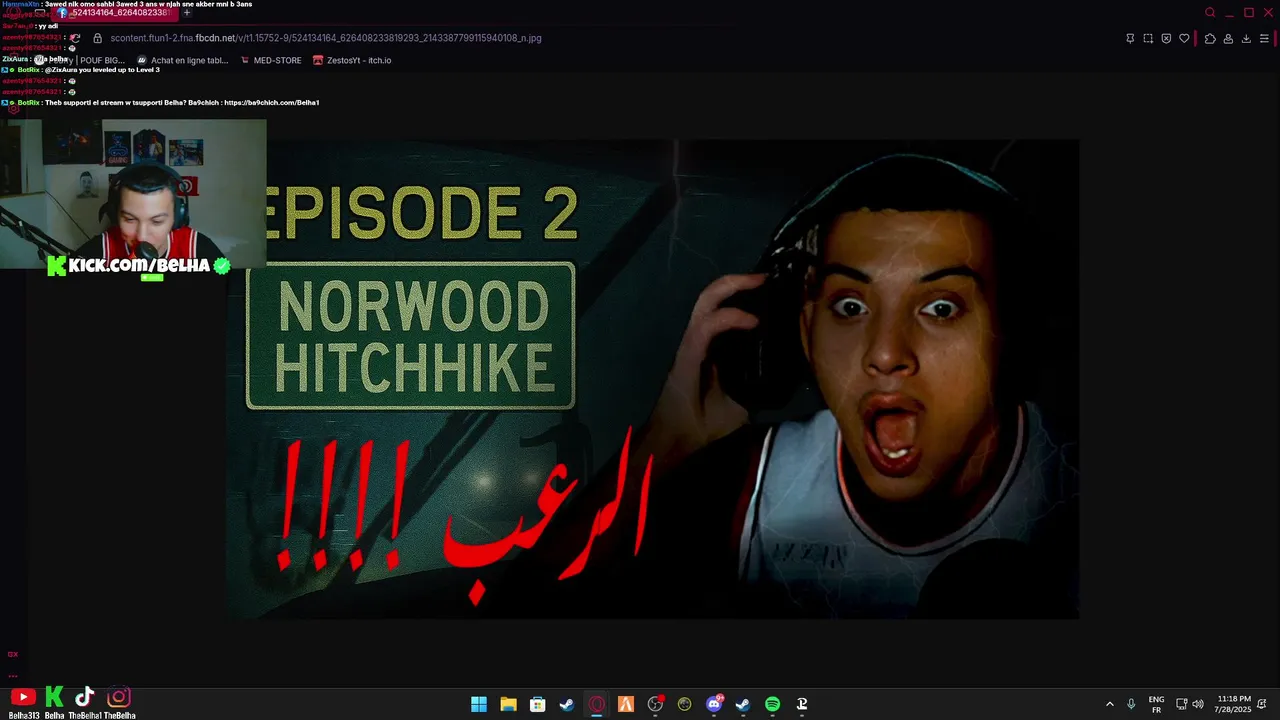The width and height of the screenshot is (1280, 720).
Task: Open the extensions cube icon
Action: (1210, 38)
